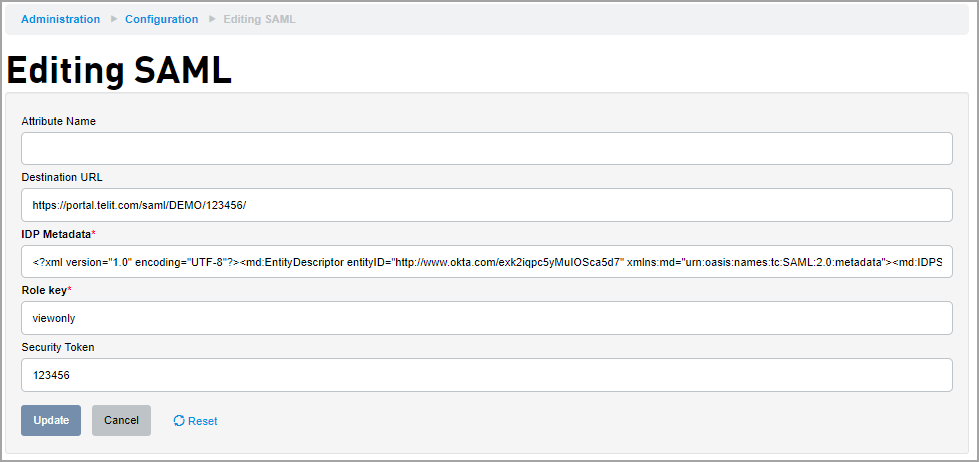The height and width of the screenshot is (462, 979).
Task: Click the Cancel button
Action: coord(121,420)
